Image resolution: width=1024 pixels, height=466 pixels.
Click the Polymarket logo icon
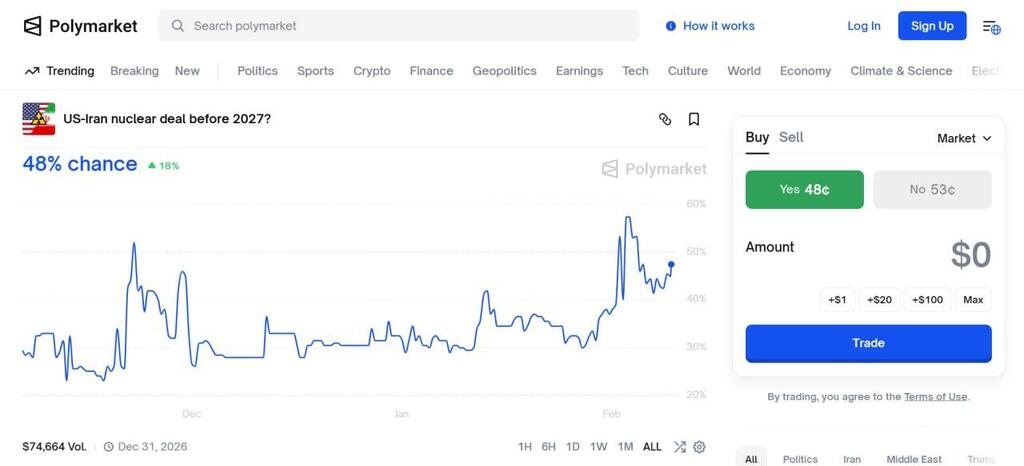pos(32,26)
